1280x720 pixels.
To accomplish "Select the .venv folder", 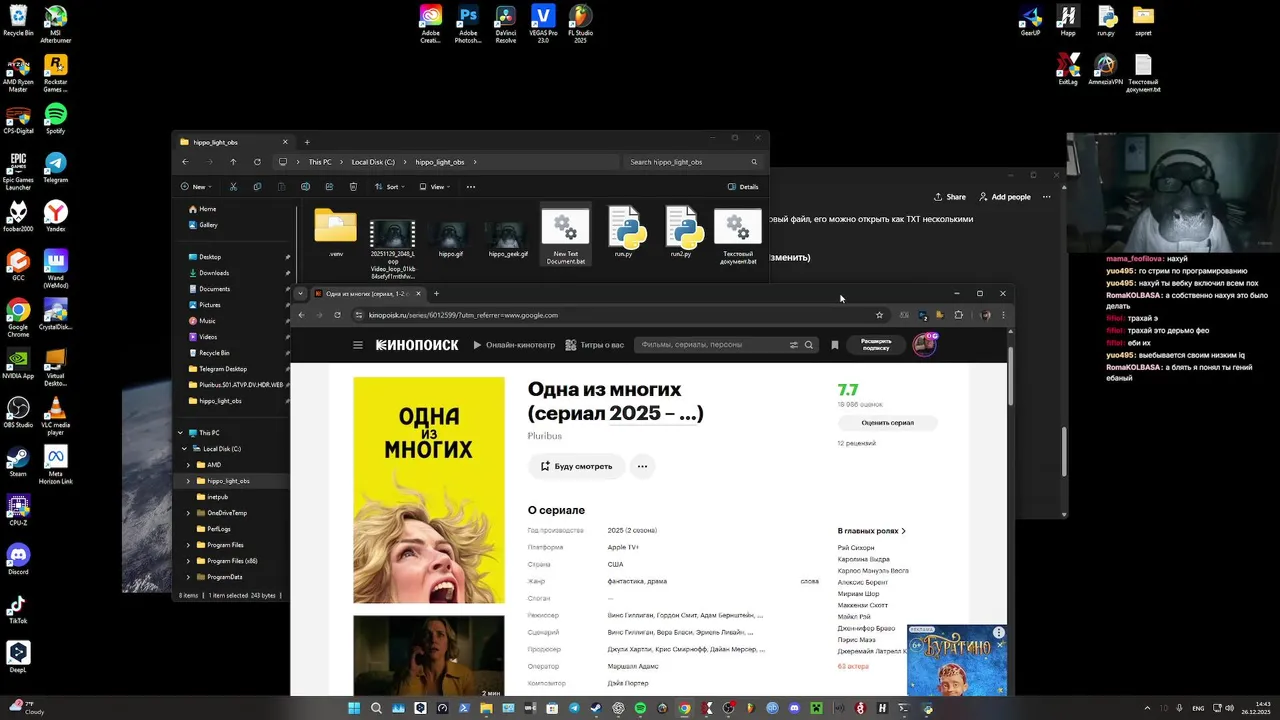I will point(335,232).
